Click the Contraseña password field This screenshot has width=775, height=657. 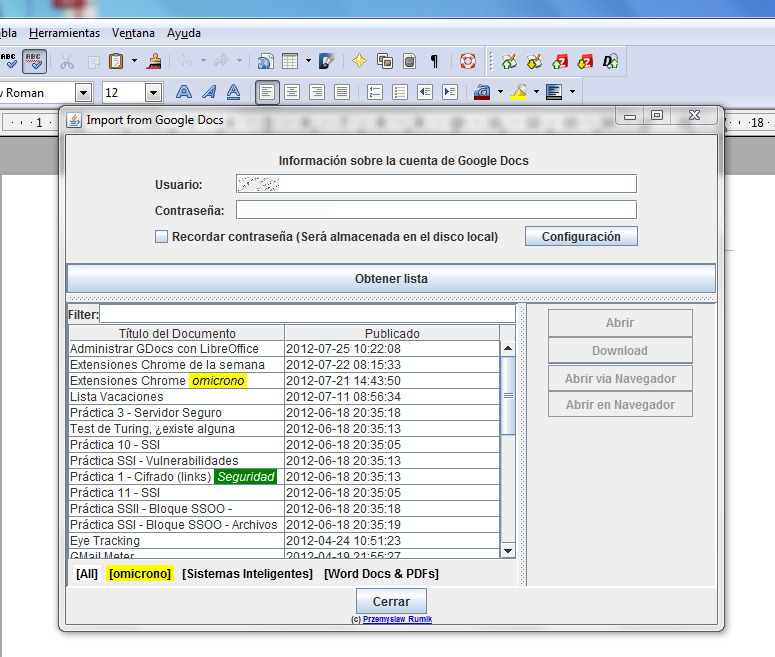click(x=436, y=210)
